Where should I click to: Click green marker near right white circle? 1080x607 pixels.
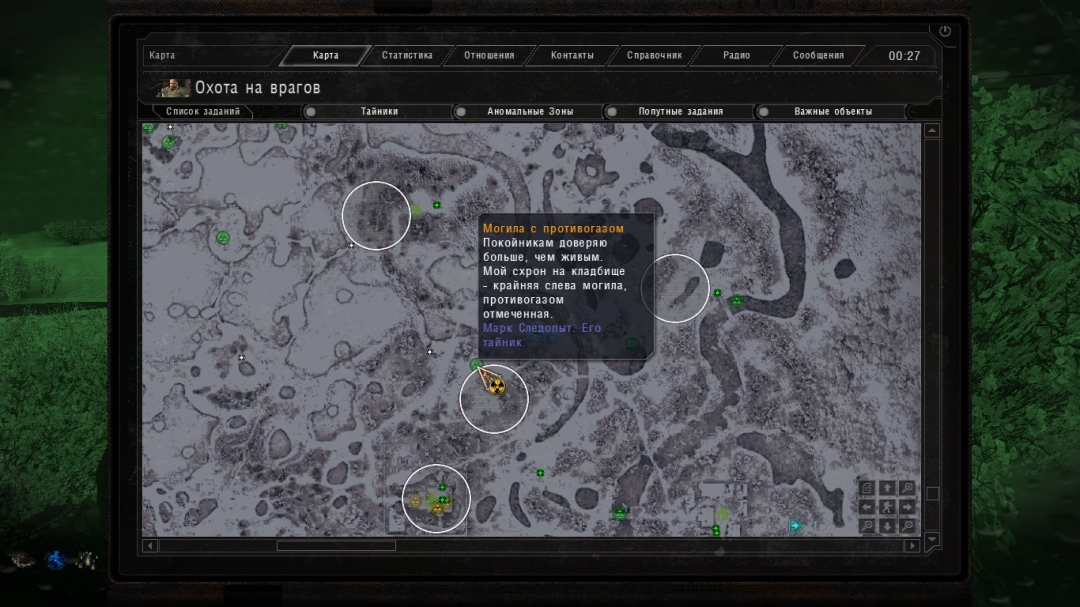pyautogui.click(x=717, y=293)
